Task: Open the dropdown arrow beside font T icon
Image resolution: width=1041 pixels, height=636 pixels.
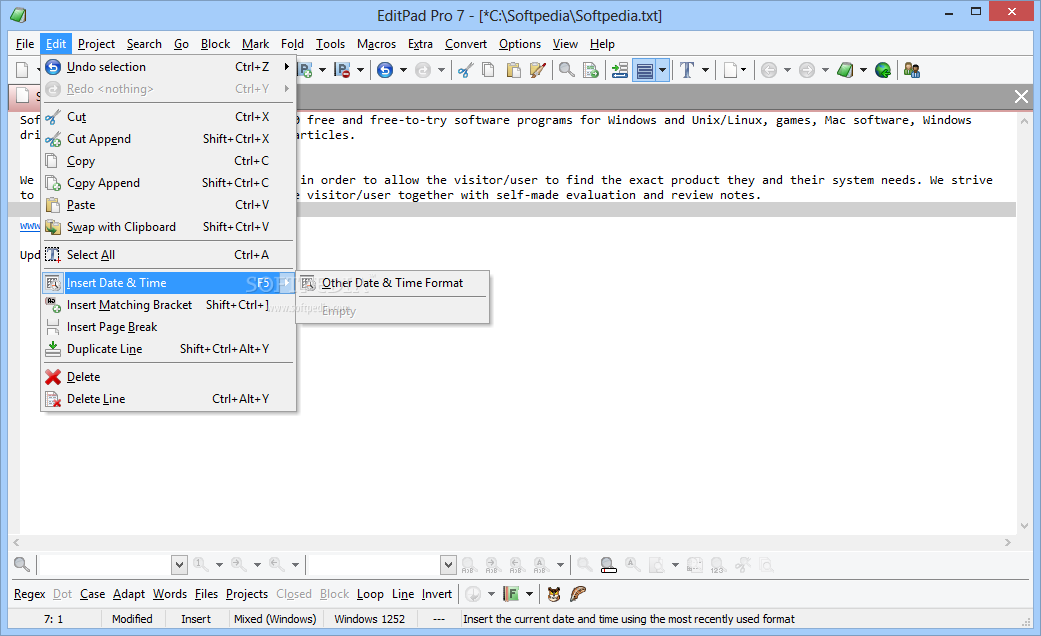Action: [x=705, y=70]
